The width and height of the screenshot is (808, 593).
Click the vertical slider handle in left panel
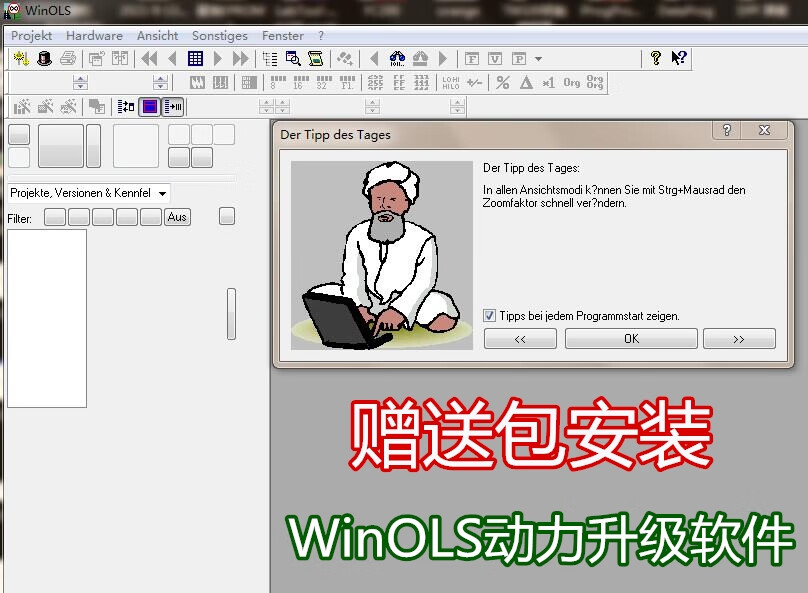point(232,314)
